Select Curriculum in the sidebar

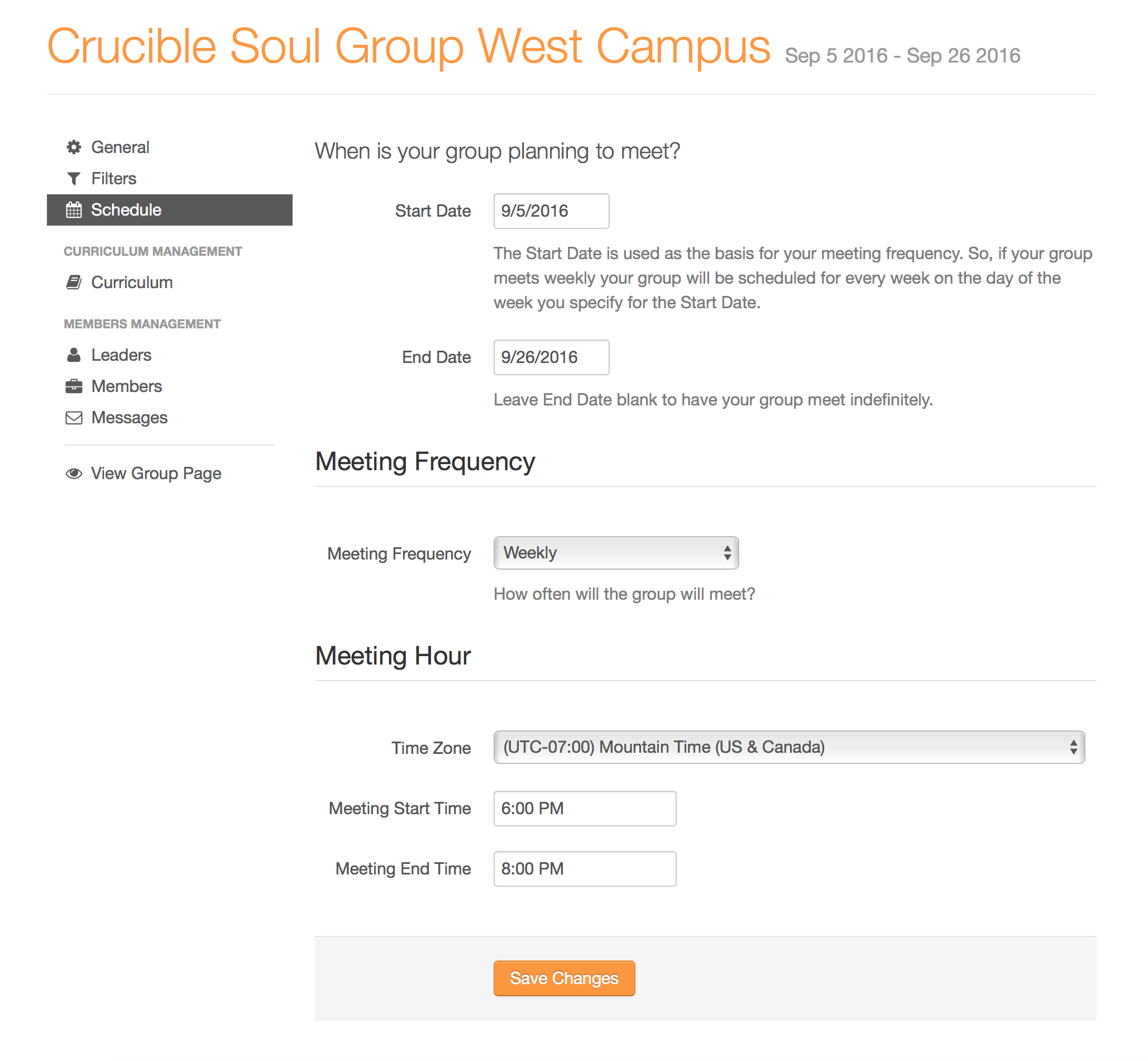131,283
